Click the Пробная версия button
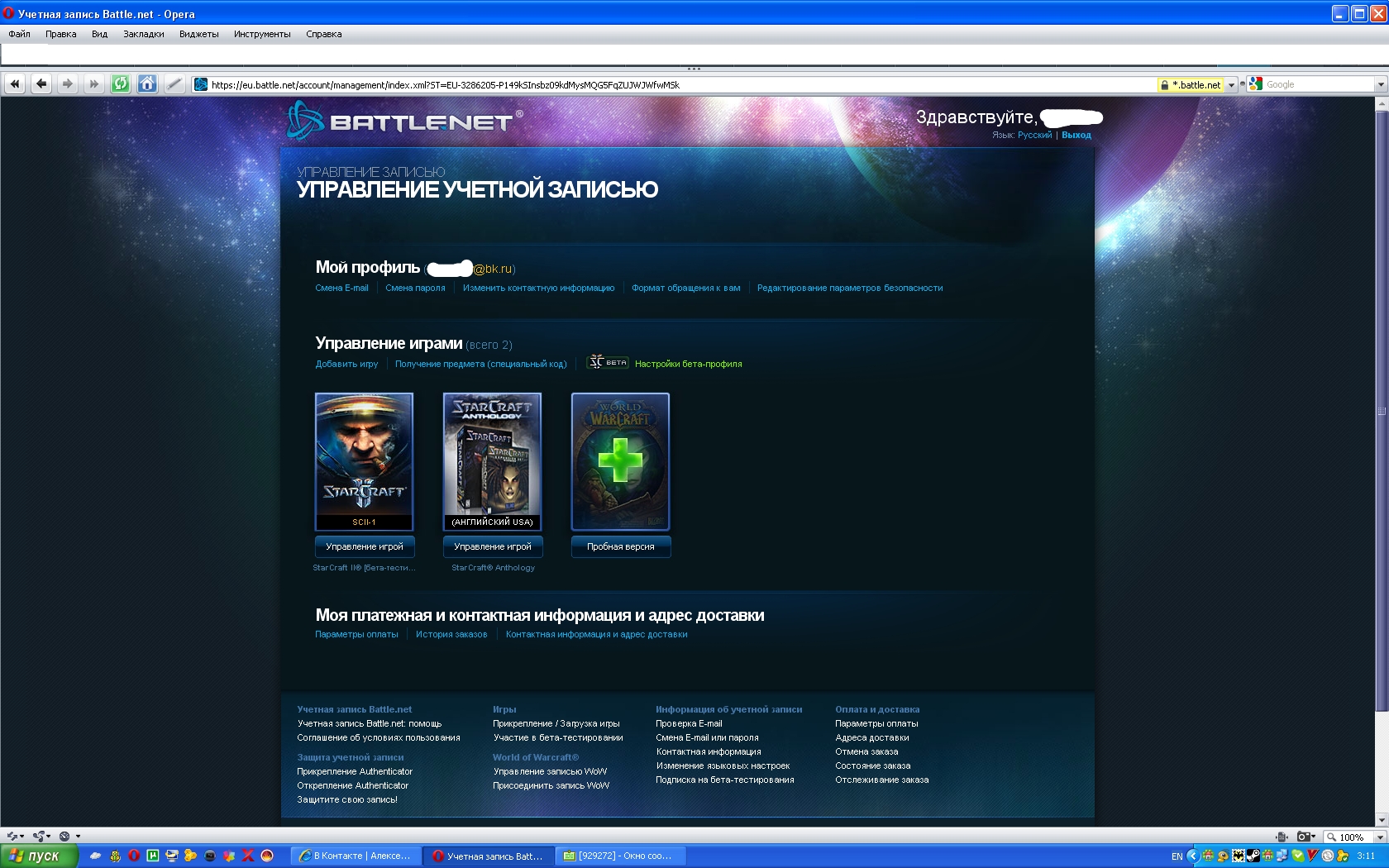 coord(621,546)
